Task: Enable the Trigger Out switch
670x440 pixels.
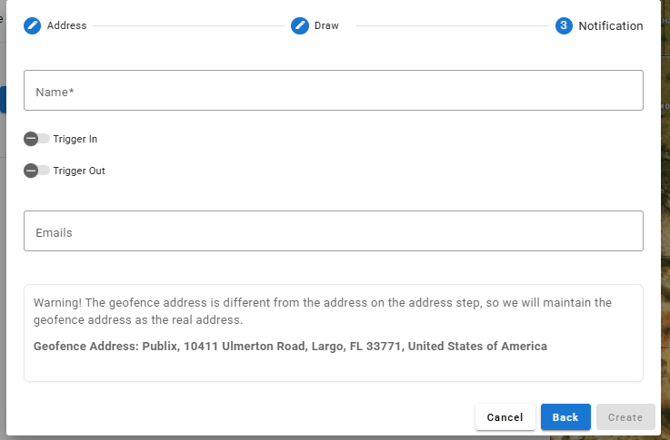Action: click(x=36, y=171)
